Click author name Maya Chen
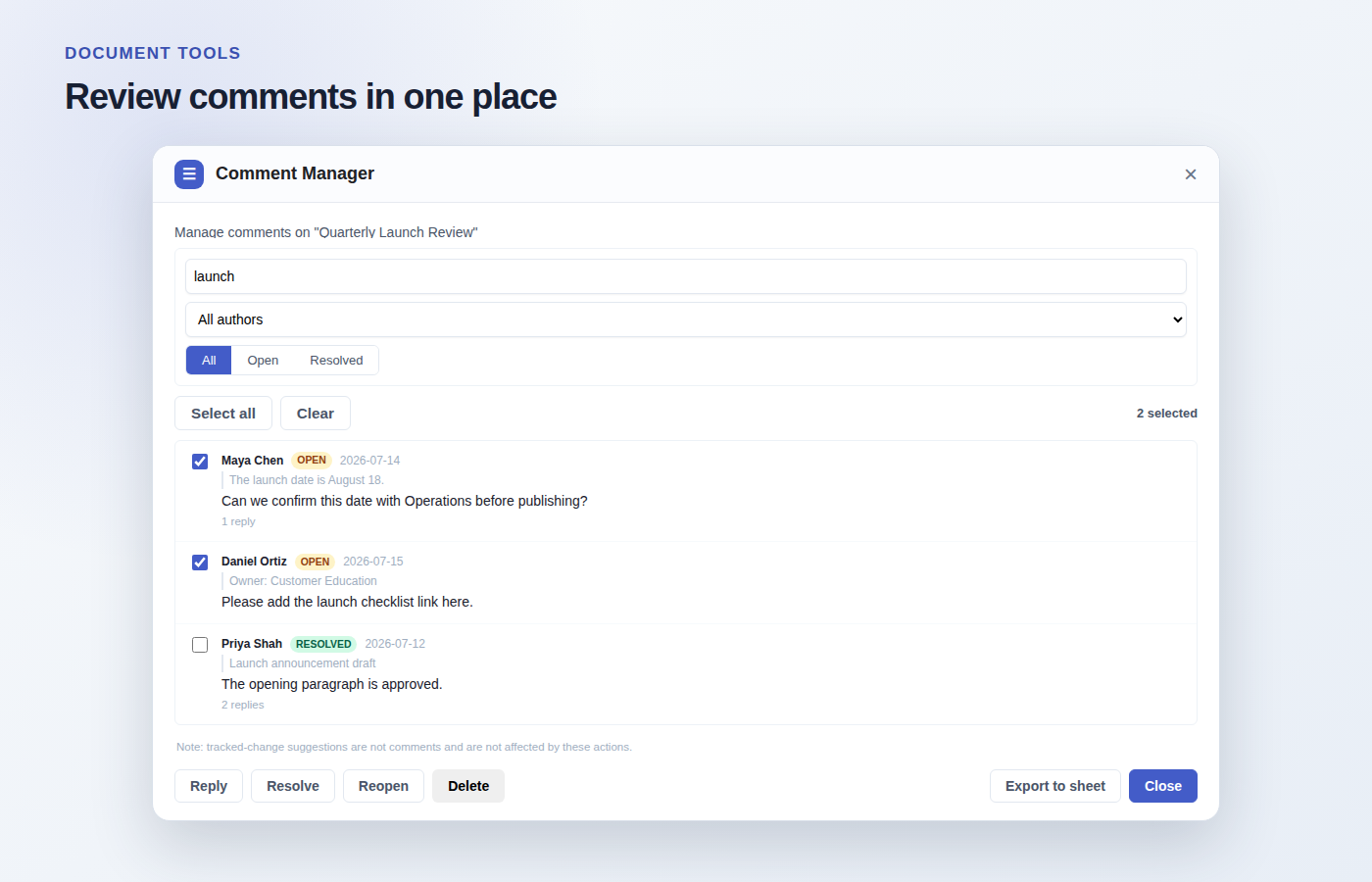The height and width of the screenshot is (882, 1372). click(252, 461)
